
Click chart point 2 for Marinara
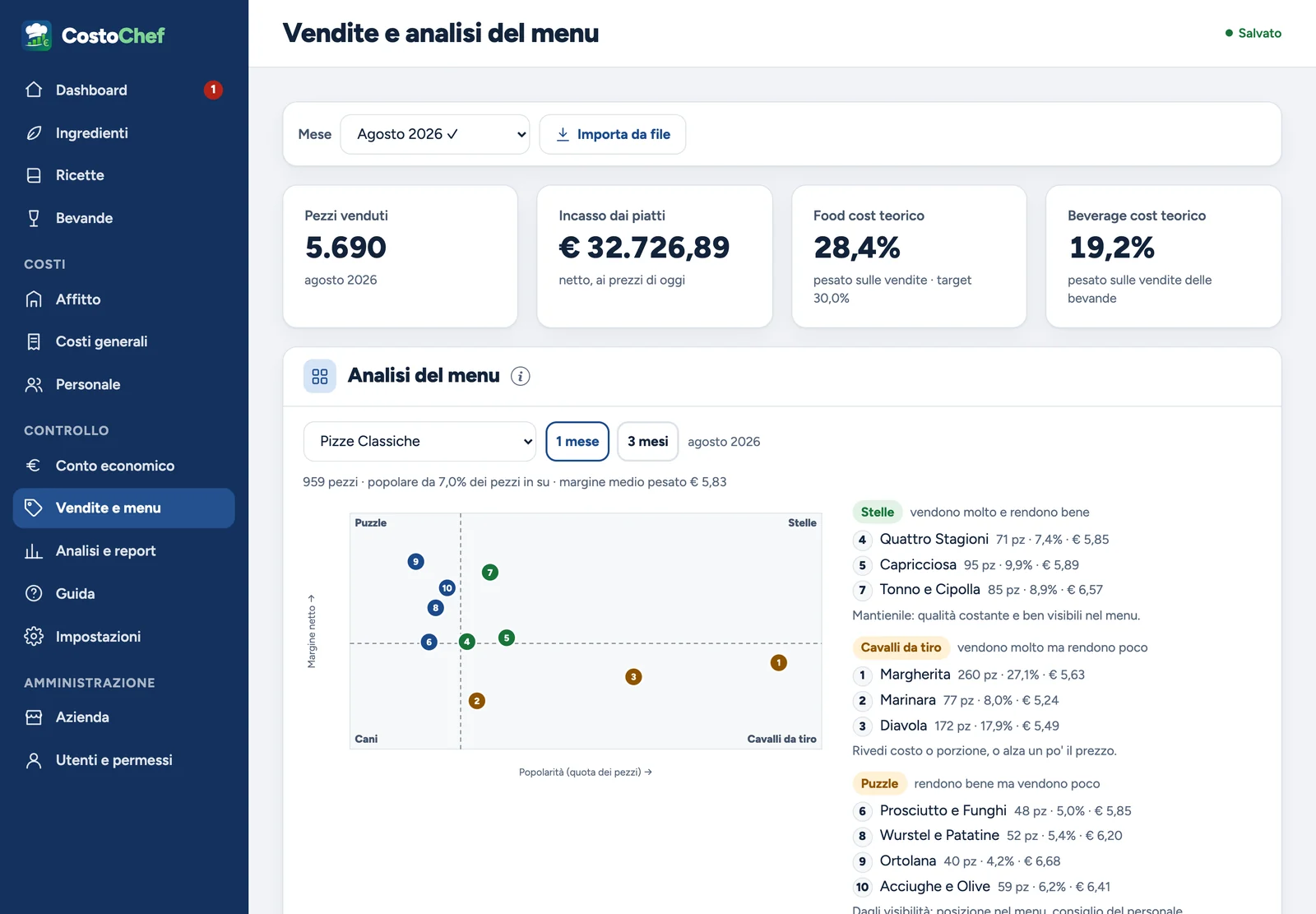point(476,701)
